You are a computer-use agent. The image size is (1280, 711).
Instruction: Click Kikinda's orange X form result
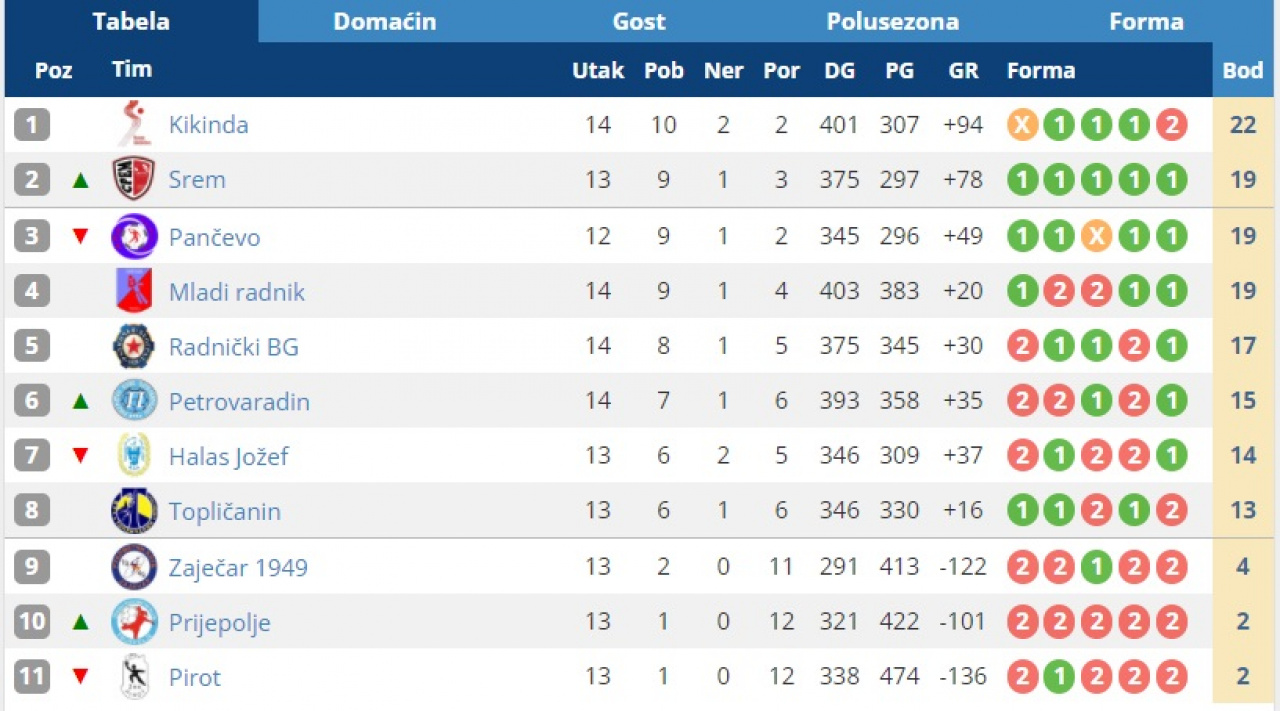click(1022, 125)
